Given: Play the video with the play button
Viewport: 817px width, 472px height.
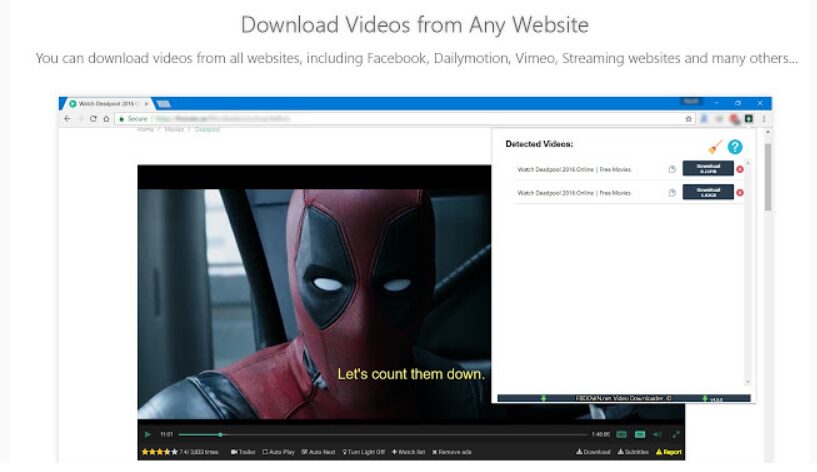Looking at the screenshot, I should pos(148,434).
